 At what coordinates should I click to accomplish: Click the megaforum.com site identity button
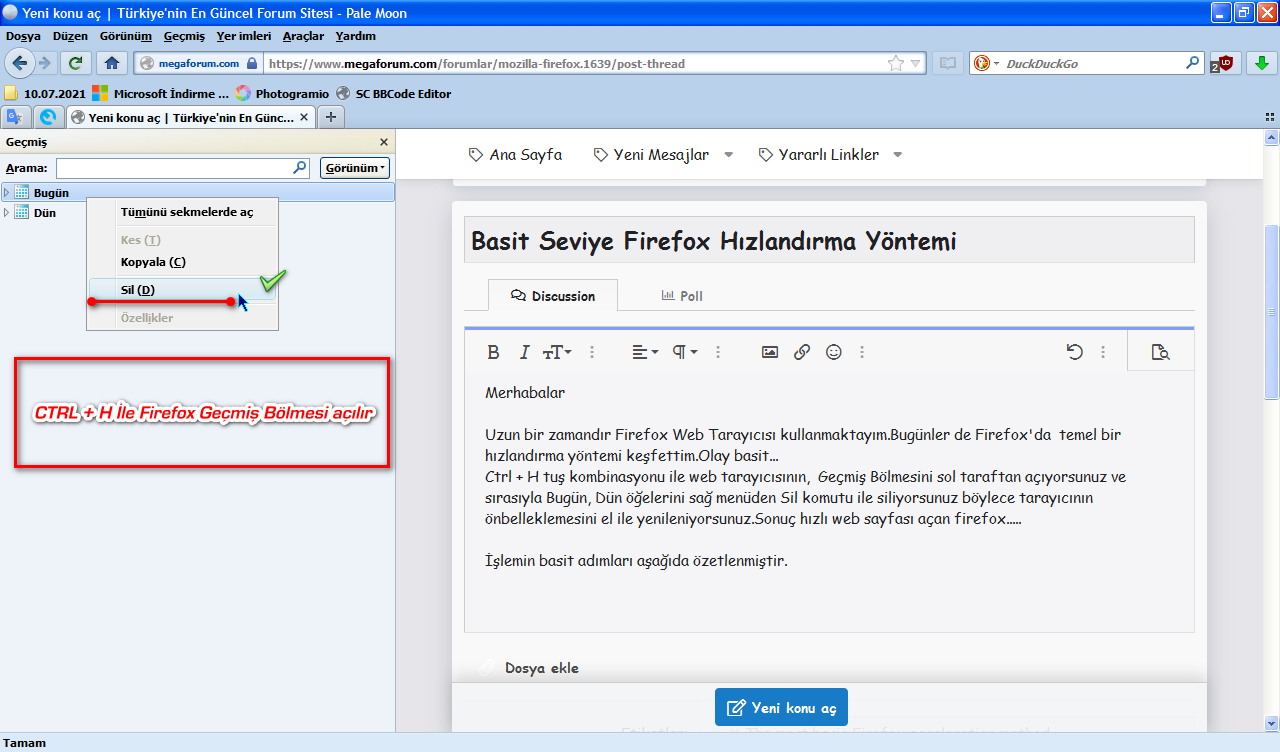[199, 63]
